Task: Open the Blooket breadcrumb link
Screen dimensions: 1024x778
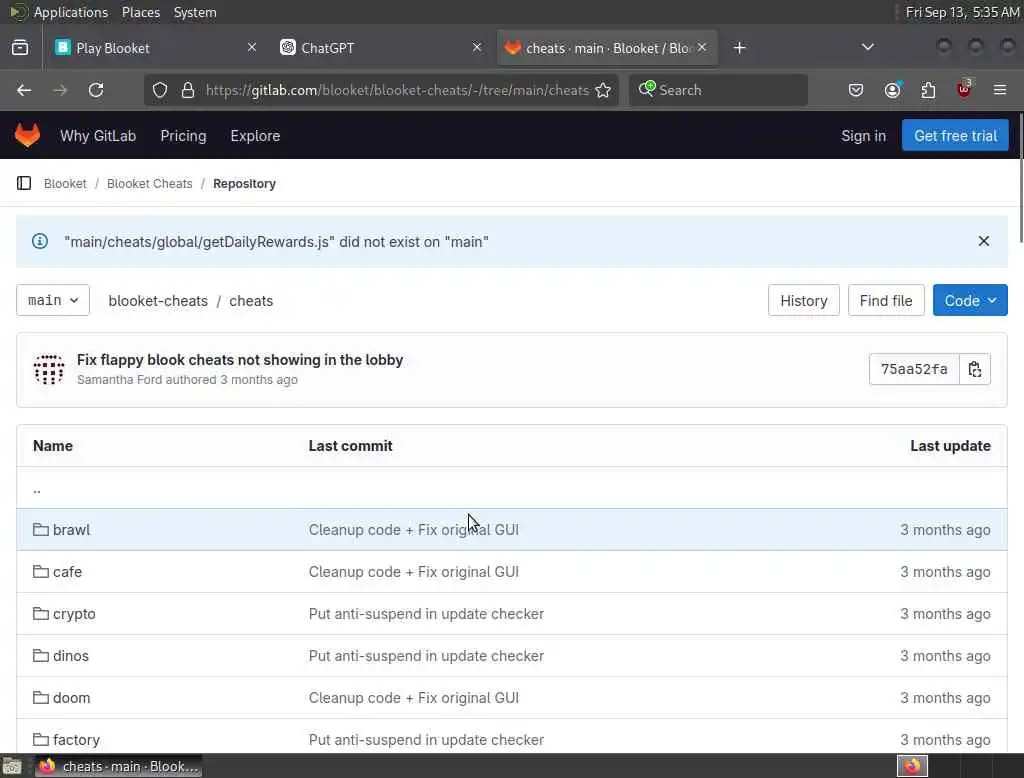Action: [65, 184]
